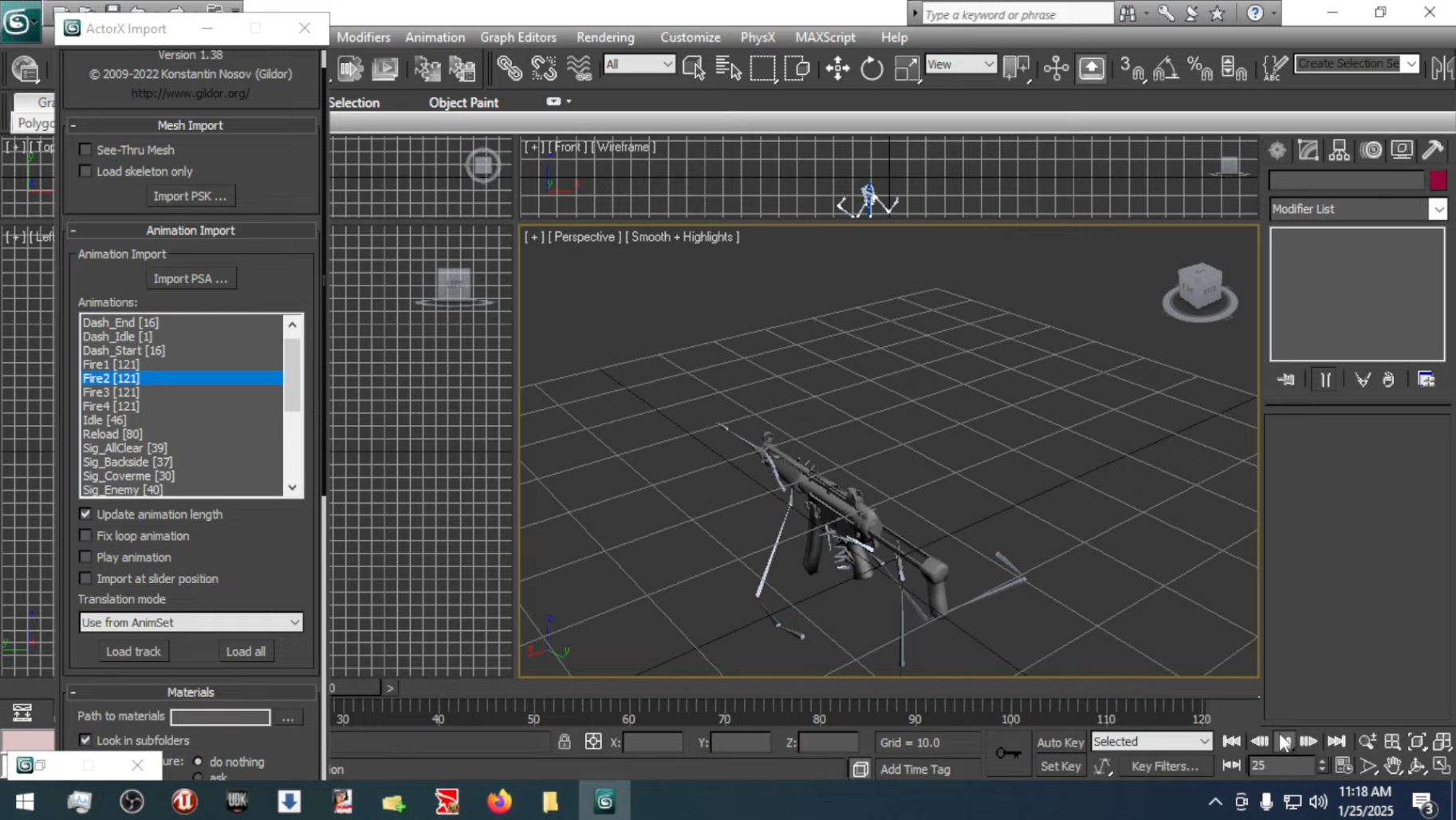1456x820 pixels.
Task: Click the red object color swatch
Action: click(x=1438, y=180)
